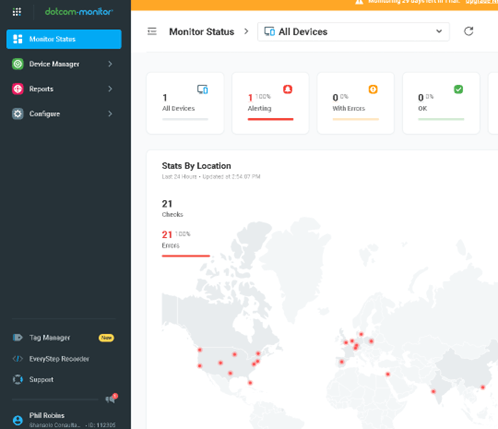Viewport: 498px width, 429px height.
Task: Select the Alerting stat card
Action: coord(270,103)
